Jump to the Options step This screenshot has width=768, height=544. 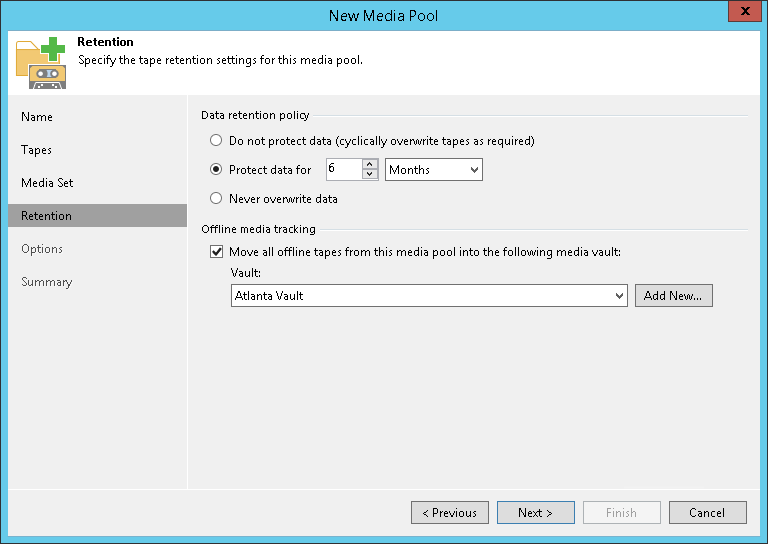click(x=42, y=249)
